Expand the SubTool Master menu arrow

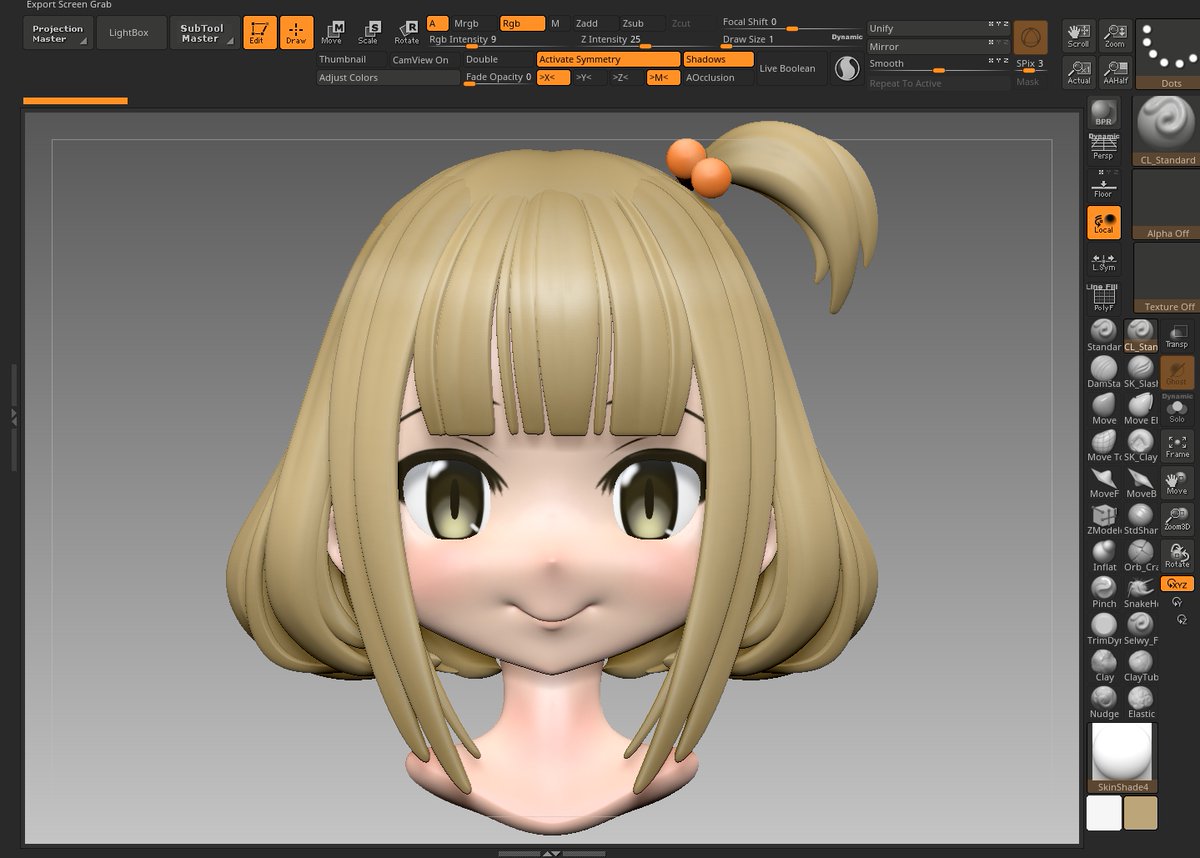(231, 42)
